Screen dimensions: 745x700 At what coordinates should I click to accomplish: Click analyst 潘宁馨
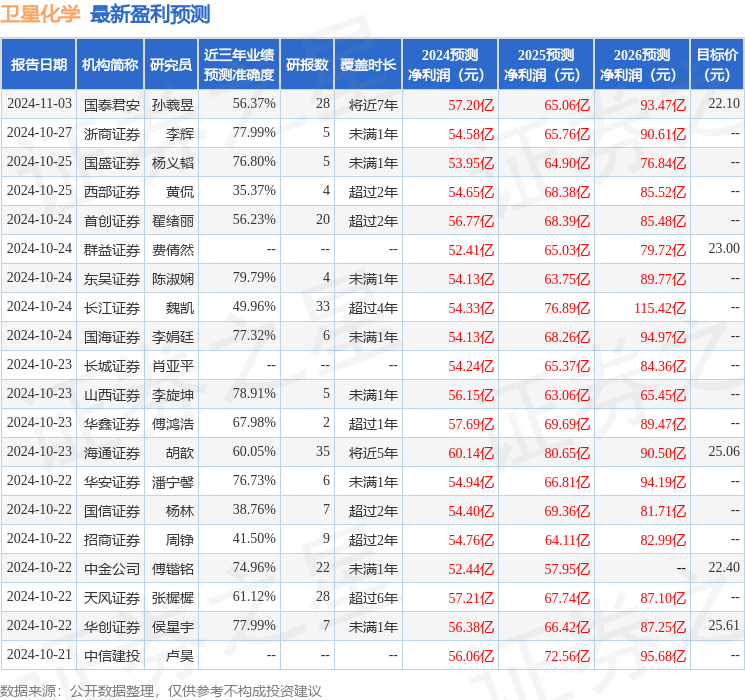(173, 482)
